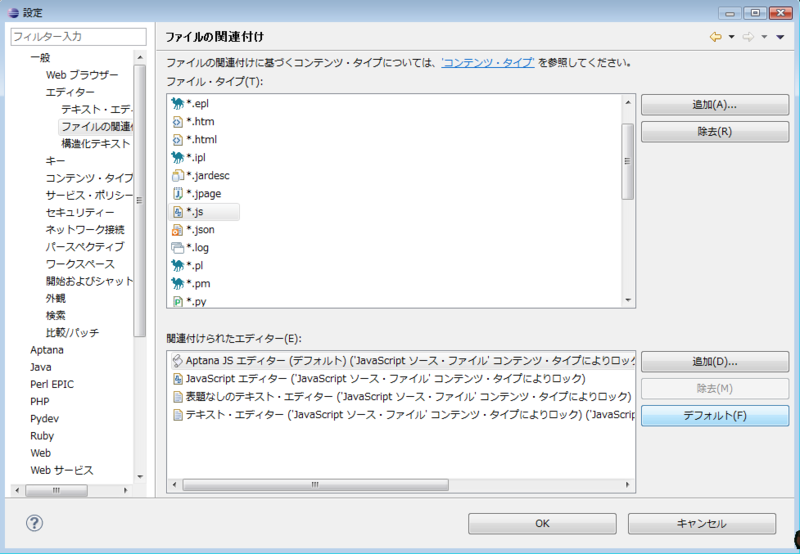The width and height of the screenshot is (800, 554).
Task: Click the script icon beside *.js
Action: (x=178, y=211)
